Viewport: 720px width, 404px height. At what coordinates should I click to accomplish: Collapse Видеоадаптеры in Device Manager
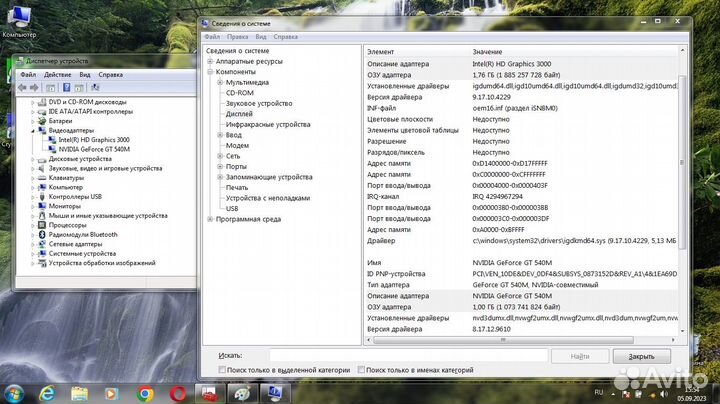[33, 131]
